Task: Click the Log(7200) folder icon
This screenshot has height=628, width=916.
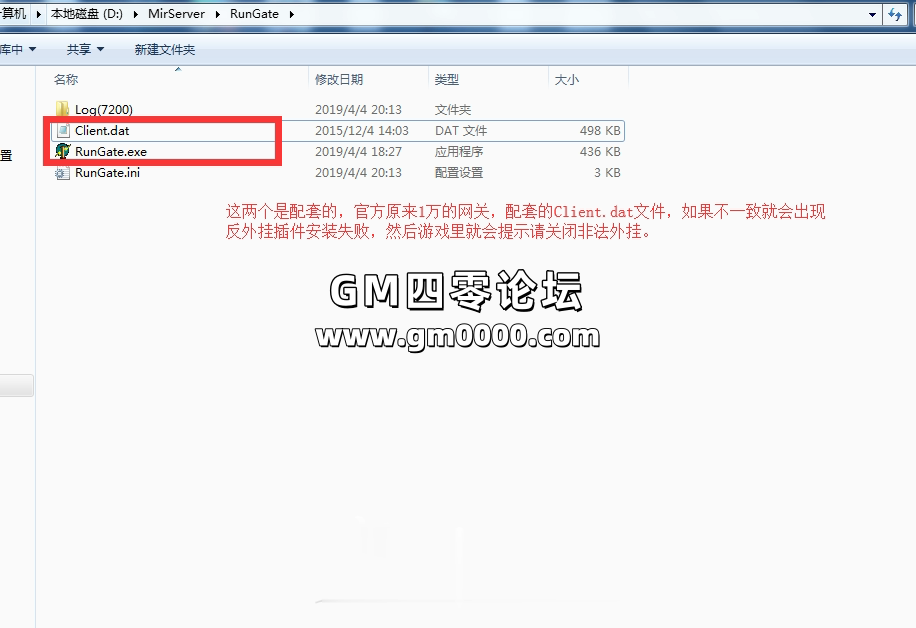Action: [x=62, y=109]
